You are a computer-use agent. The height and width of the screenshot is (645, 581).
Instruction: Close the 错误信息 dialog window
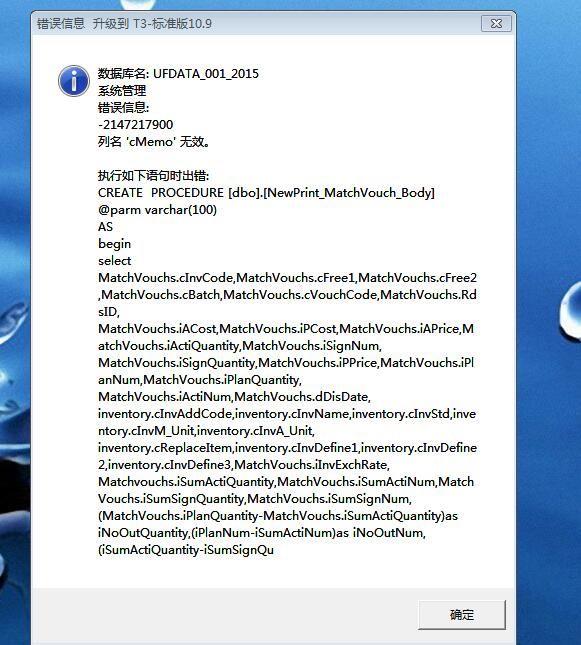(x=496, y=23)
